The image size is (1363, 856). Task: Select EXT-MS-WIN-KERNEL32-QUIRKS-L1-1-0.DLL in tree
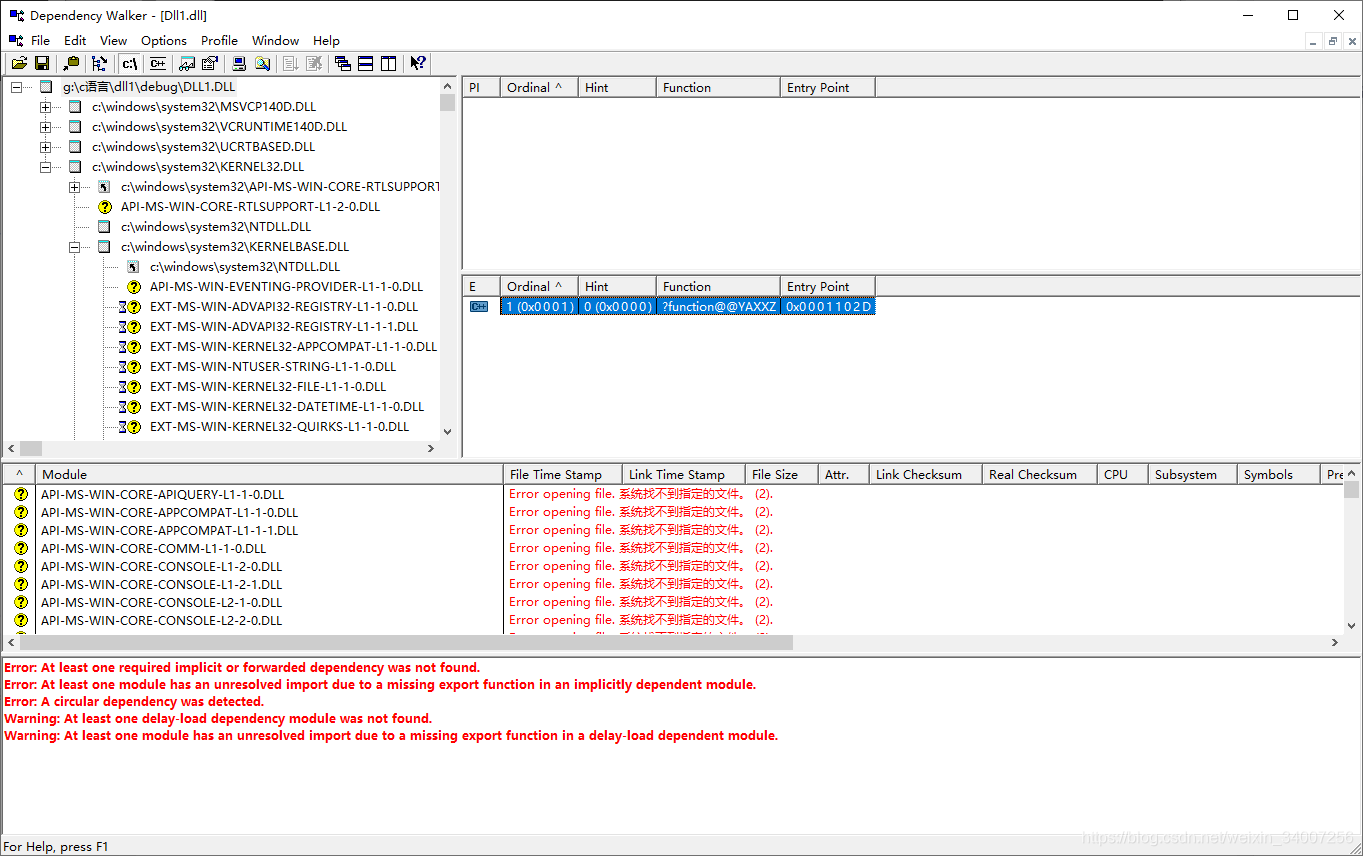[x=279, y=427]
